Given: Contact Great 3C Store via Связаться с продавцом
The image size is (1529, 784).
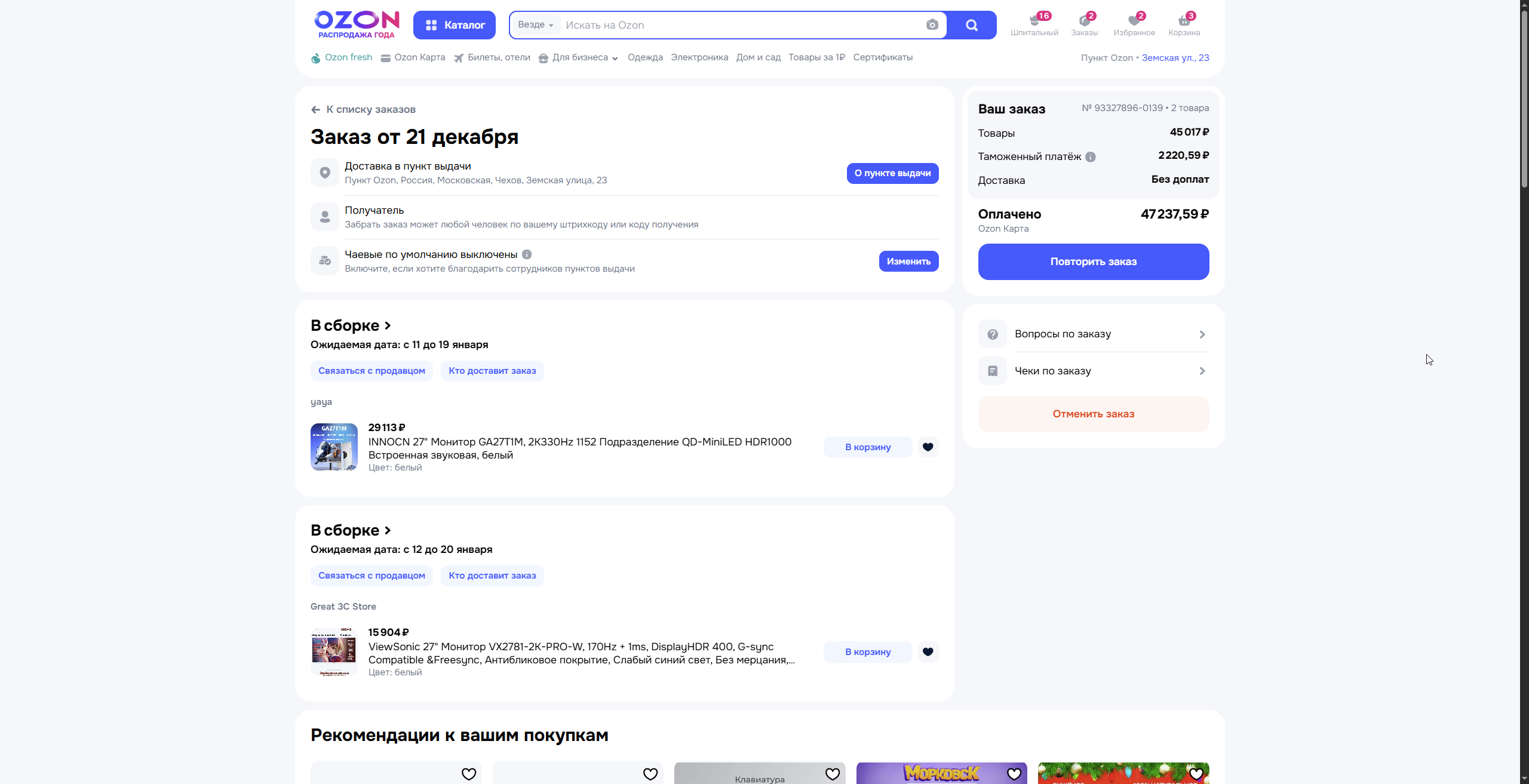Looking at the screenshot, I should coord(371,576).
